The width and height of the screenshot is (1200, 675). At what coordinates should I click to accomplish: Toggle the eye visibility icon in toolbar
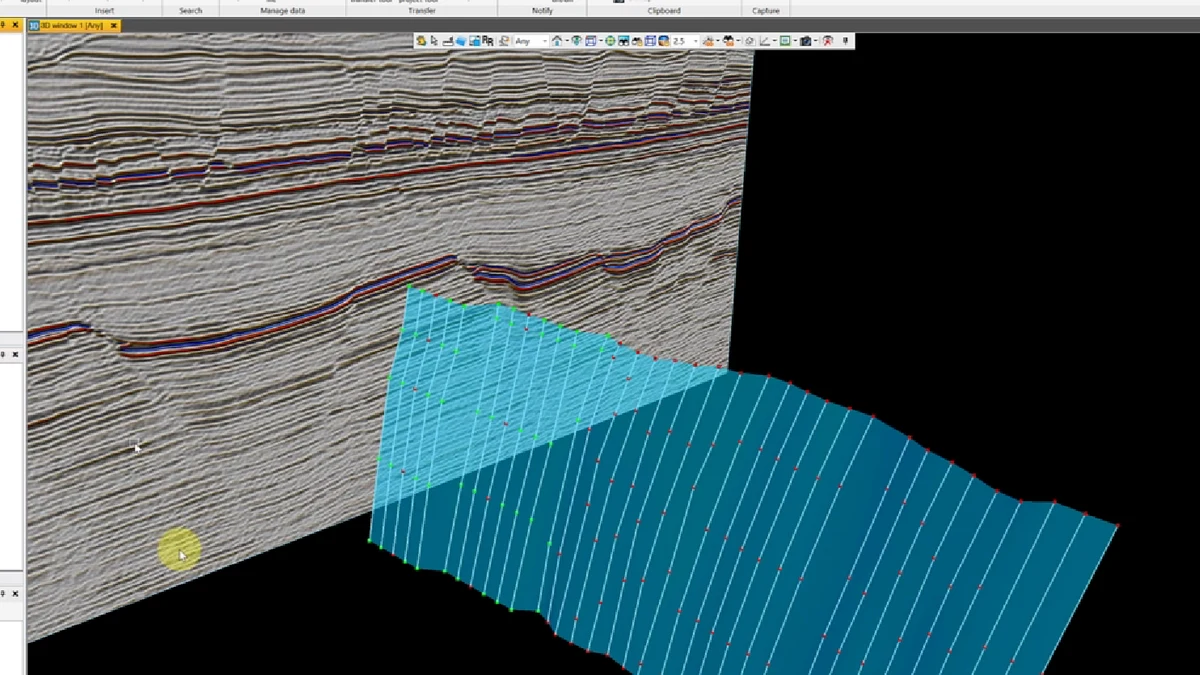pyautogui.click(x=576, y=41)
